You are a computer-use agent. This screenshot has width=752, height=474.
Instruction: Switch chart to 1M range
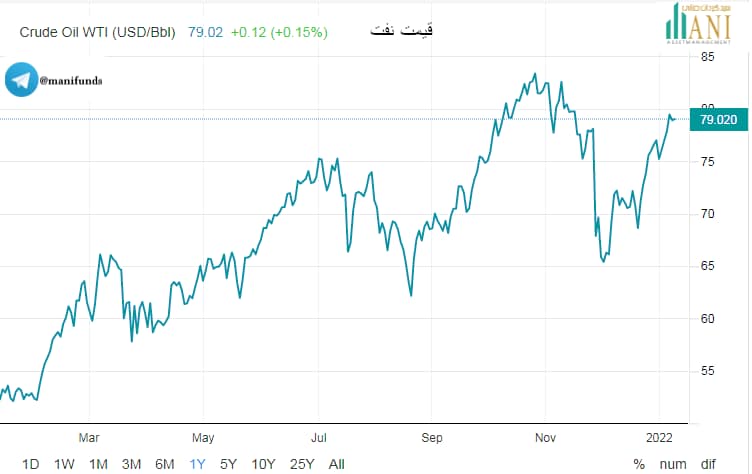point(98,464)
